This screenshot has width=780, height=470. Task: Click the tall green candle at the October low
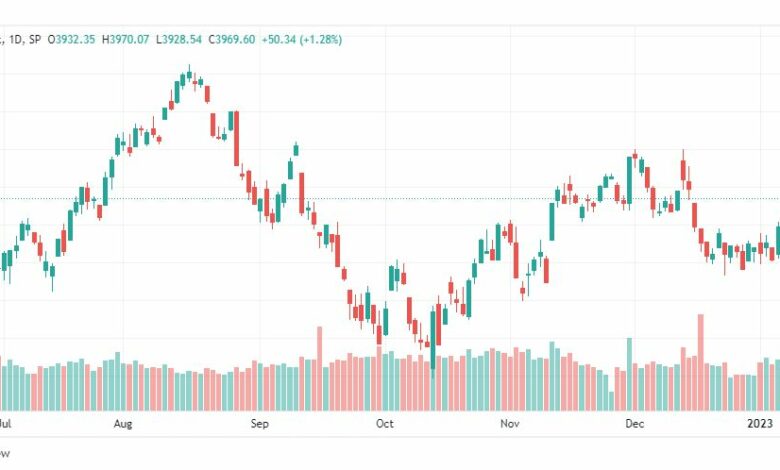433,339
